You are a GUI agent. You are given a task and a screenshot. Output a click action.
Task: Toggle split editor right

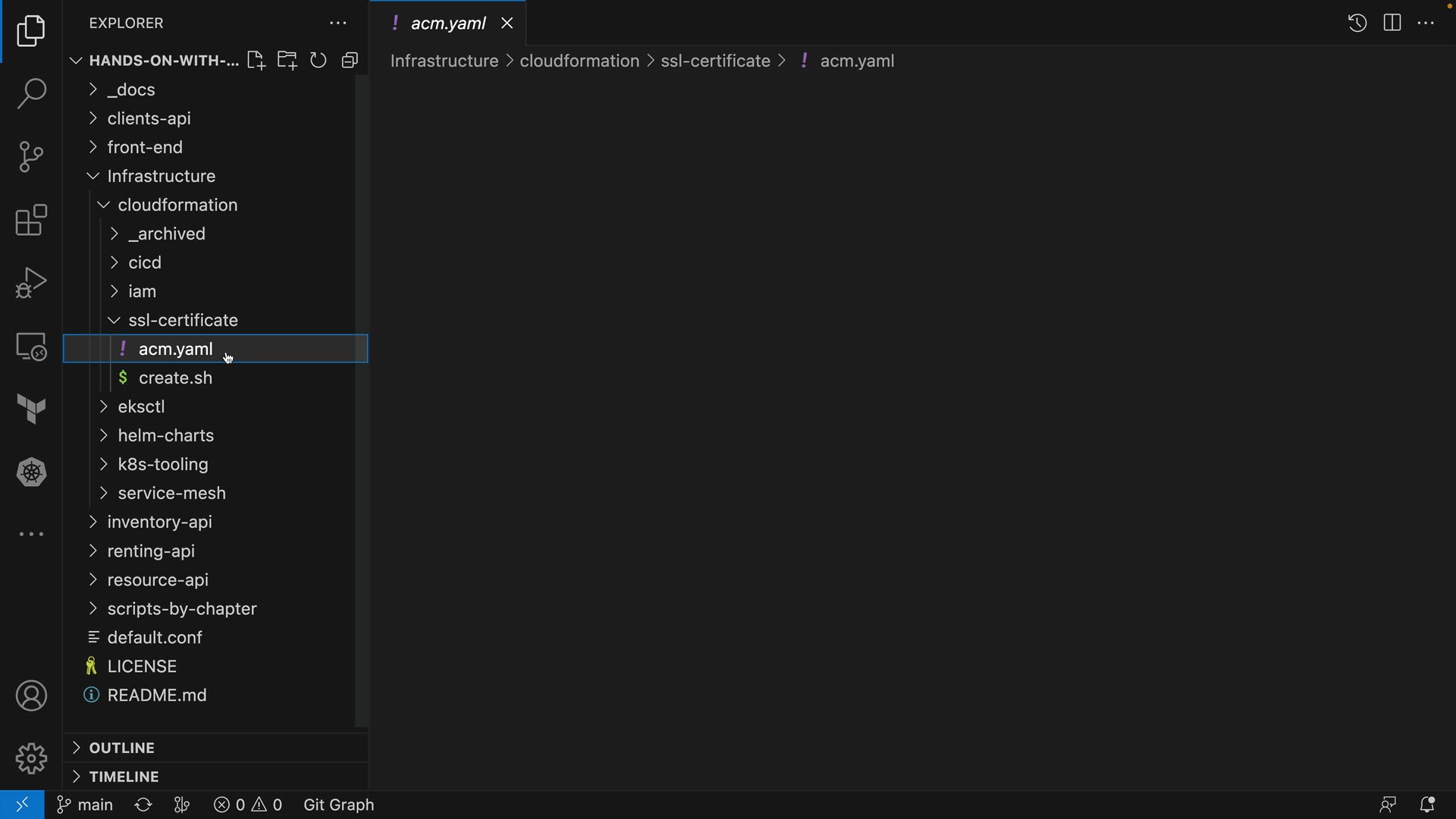1392,23
